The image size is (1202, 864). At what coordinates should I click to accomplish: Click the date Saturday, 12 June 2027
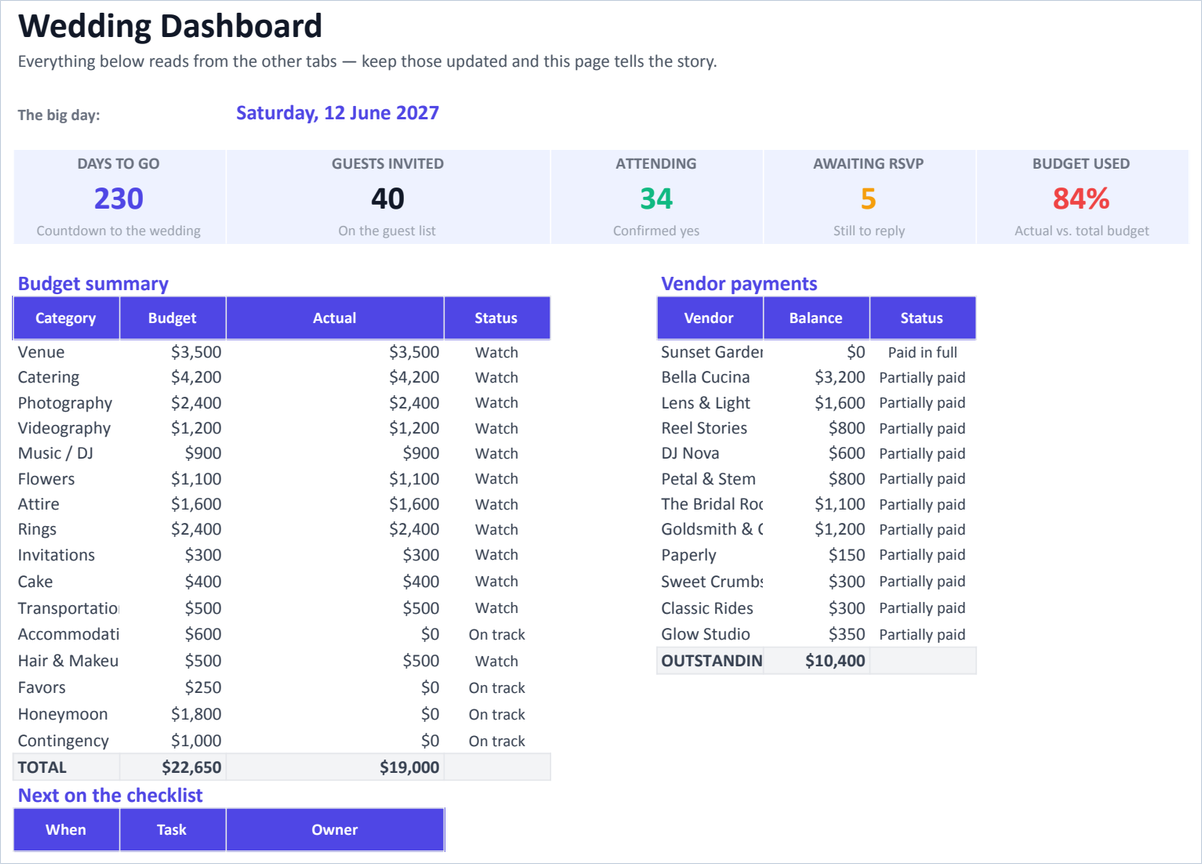coord(337,113)
